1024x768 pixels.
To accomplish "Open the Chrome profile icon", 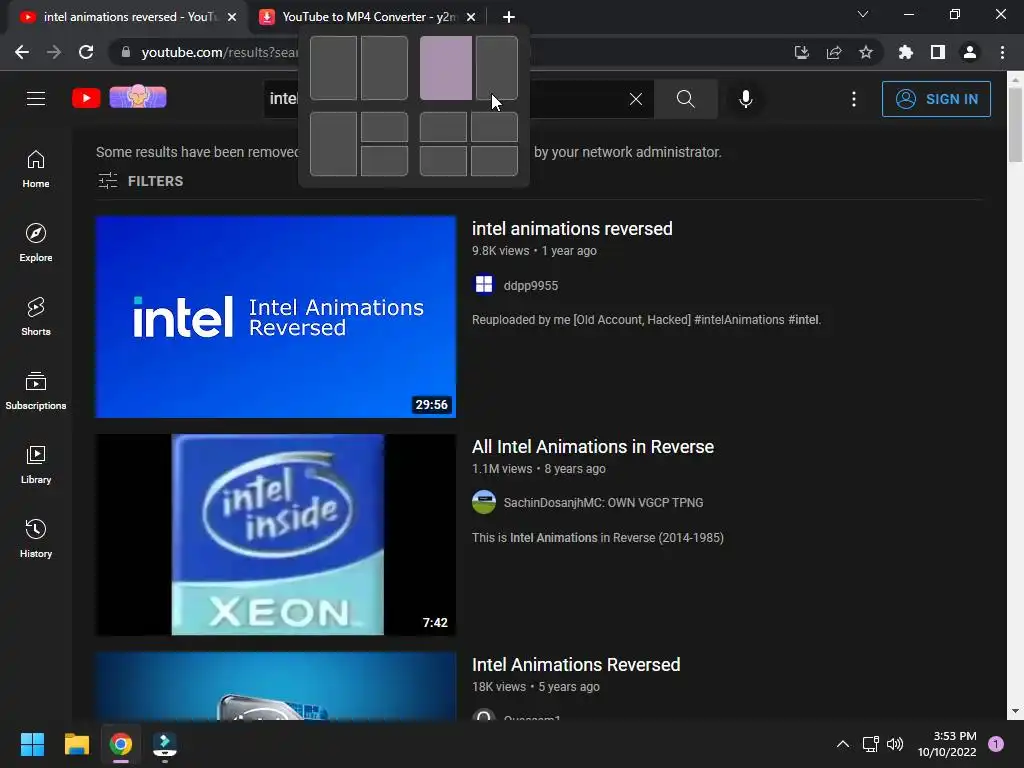I will click(x=970, y=52).
